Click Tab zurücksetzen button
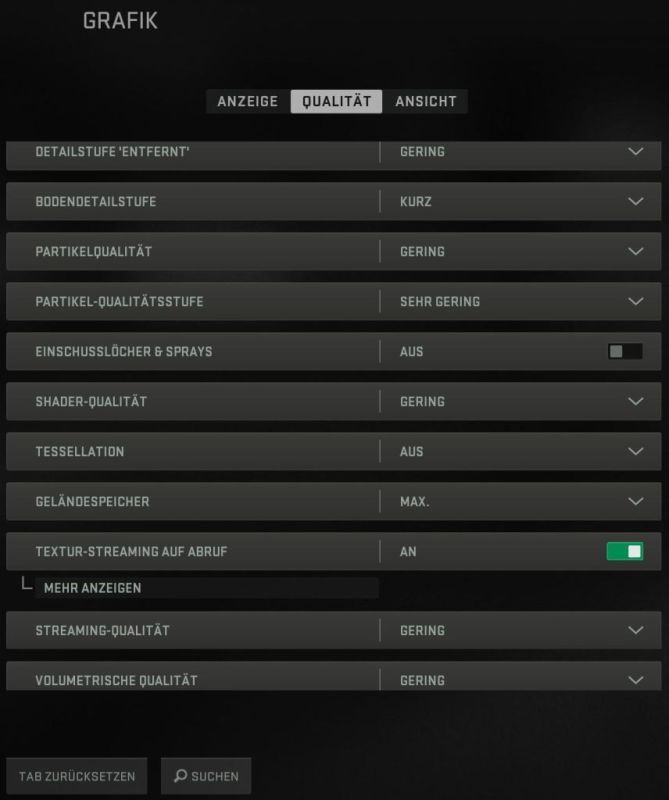The height and width of the screenshot is (800, 669). tap(77, 776)
